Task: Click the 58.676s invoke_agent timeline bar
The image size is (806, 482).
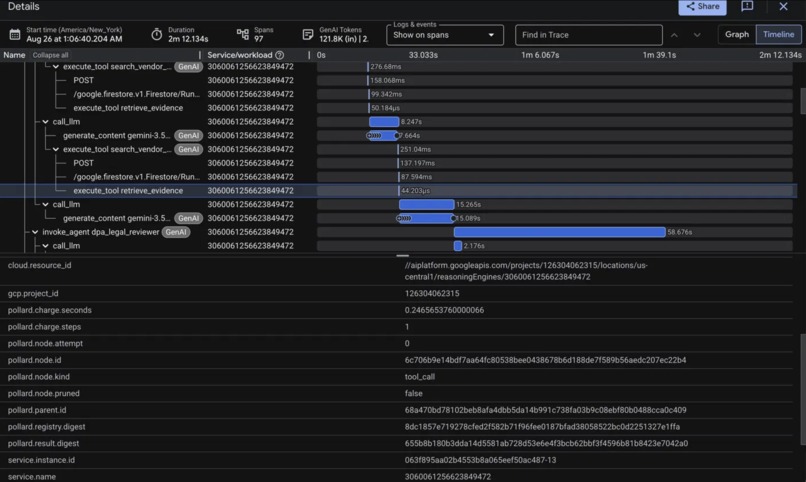Action: click(x=560, y=232)
